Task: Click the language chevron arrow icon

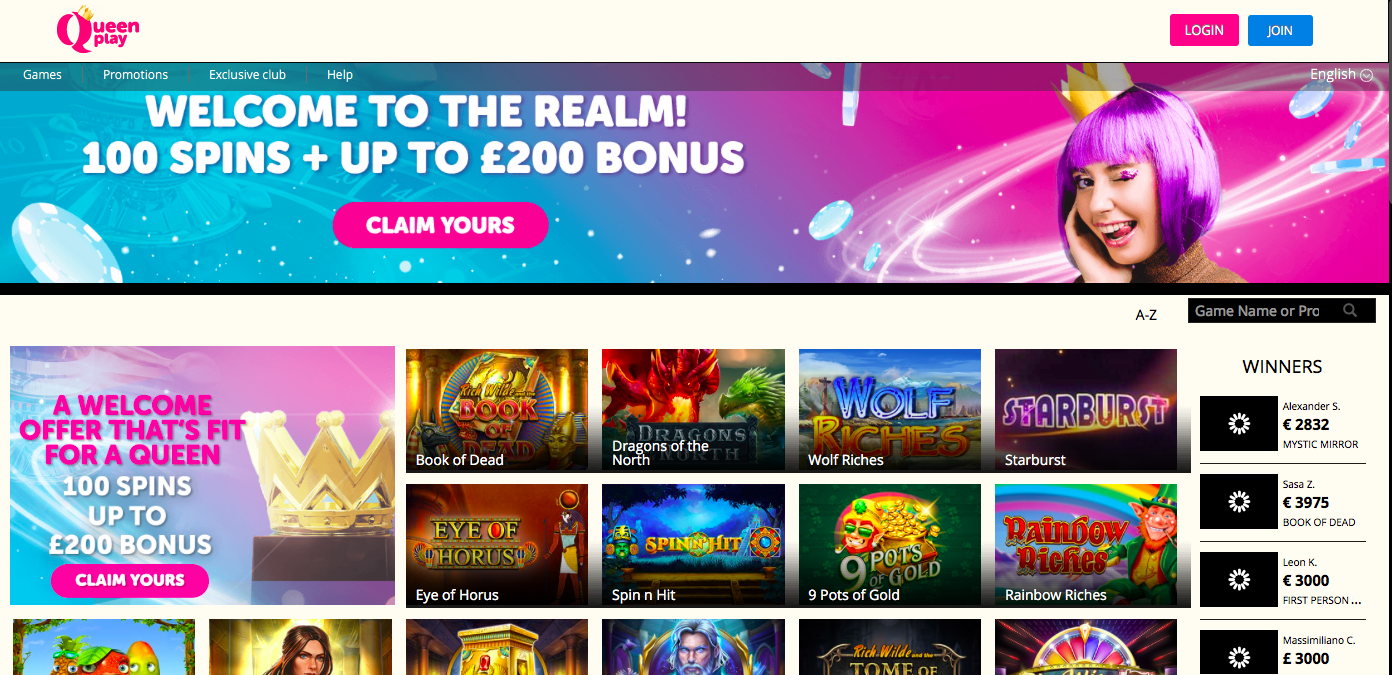Action: coord(1367,75)
